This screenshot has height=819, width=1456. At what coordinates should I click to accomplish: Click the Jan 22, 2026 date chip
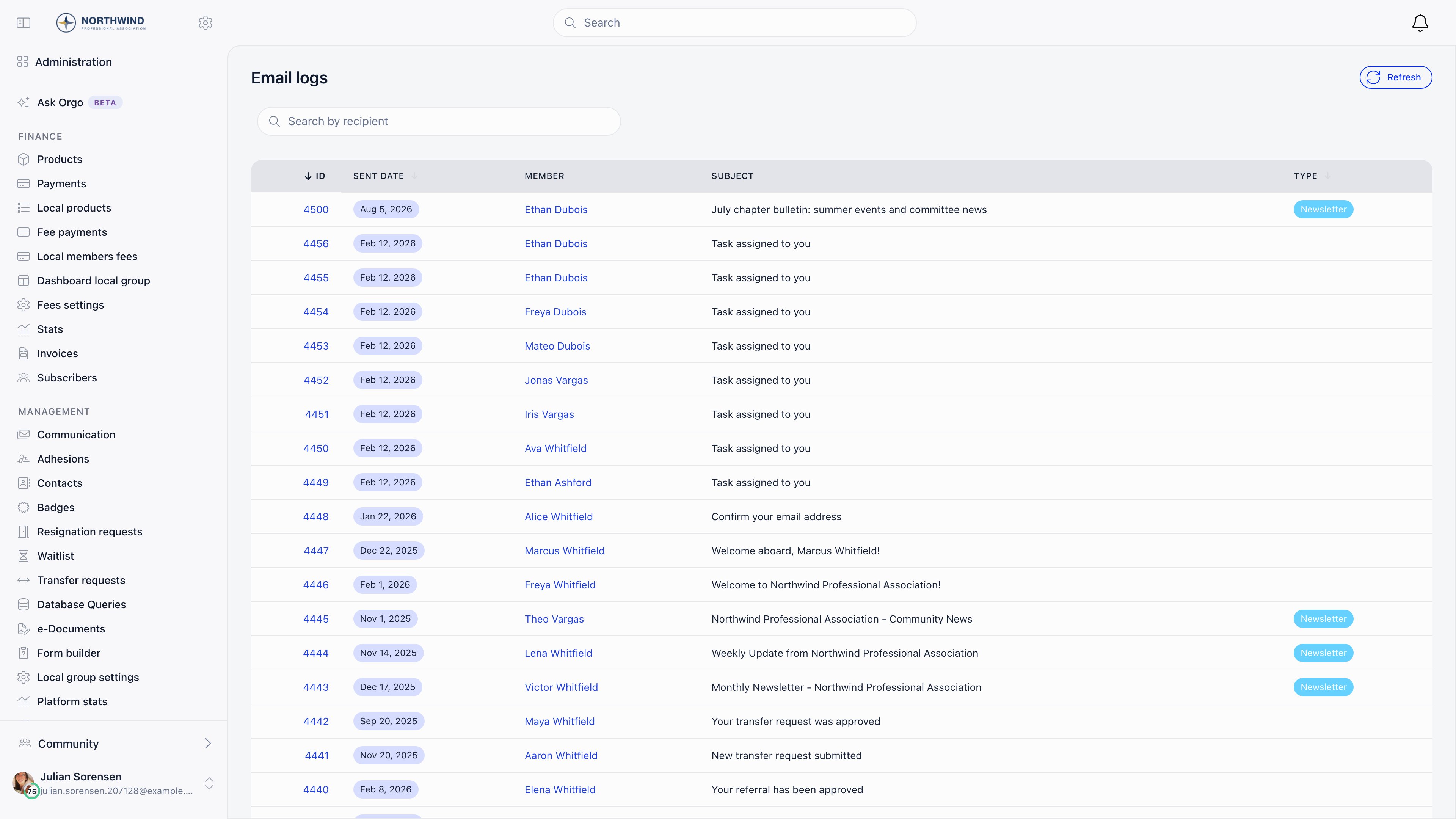(388, 516)
